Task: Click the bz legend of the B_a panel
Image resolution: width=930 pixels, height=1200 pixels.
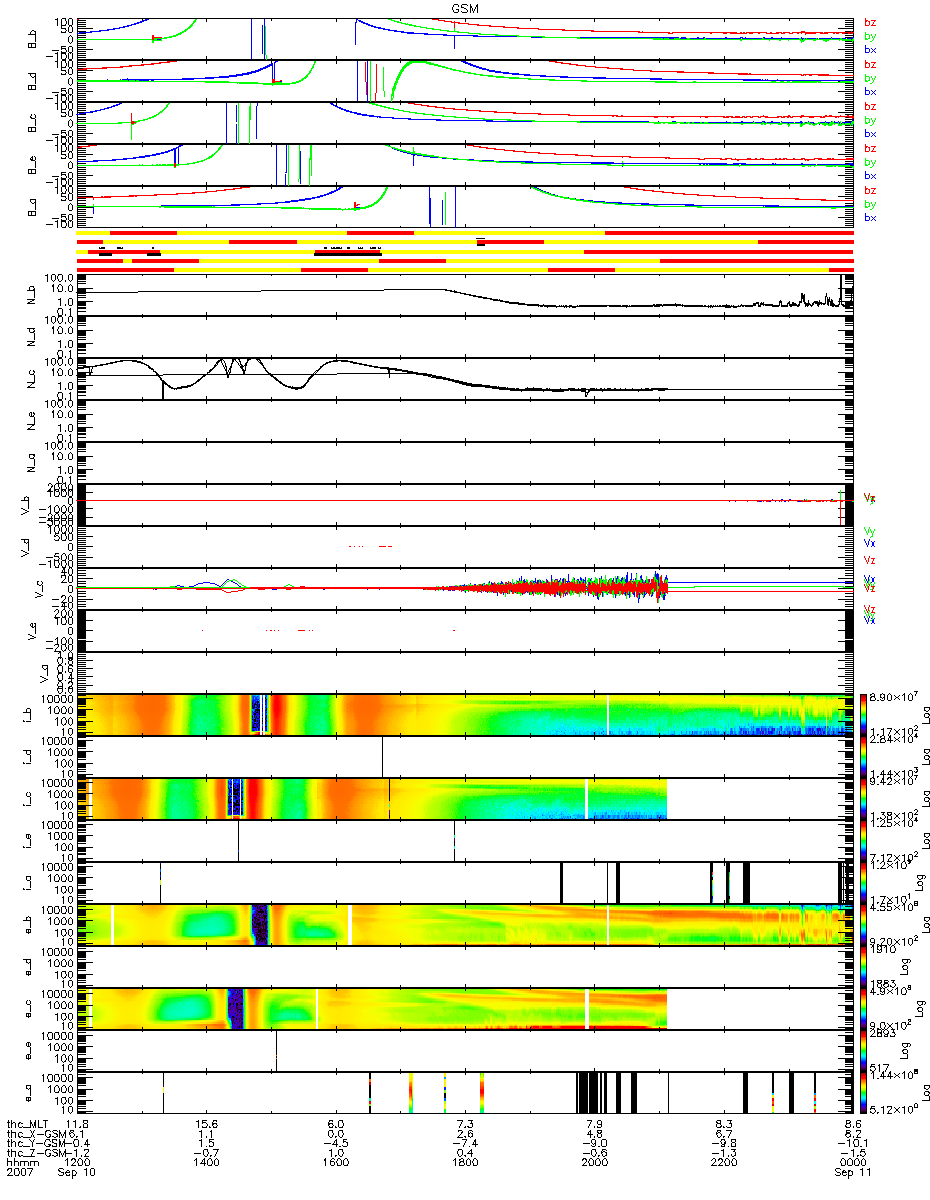Action: click(x=870, y=190)
